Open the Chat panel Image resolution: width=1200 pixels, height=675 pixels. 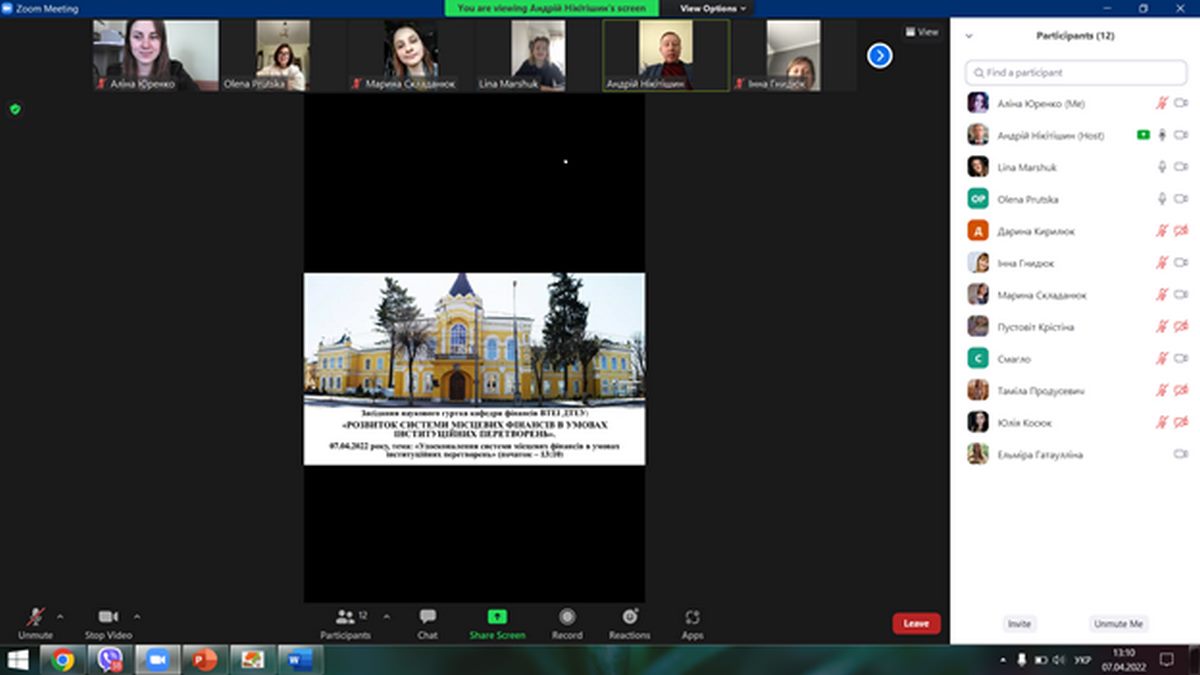click(427, 617)
